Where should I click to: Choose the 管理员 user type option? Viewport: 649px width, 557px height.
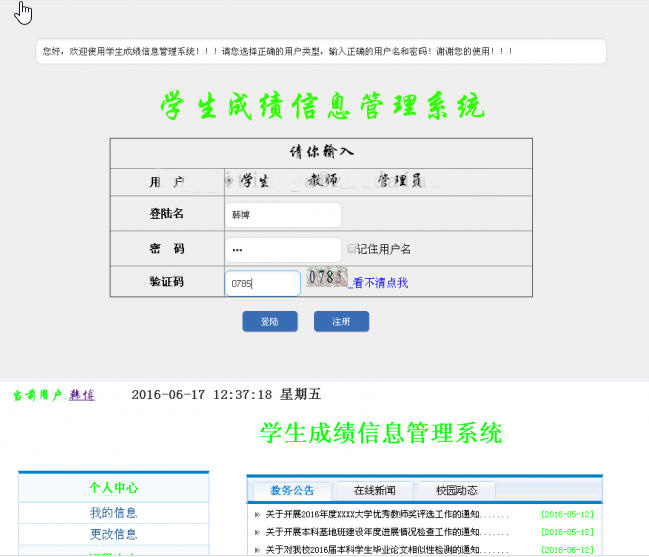tap(399, 180)
